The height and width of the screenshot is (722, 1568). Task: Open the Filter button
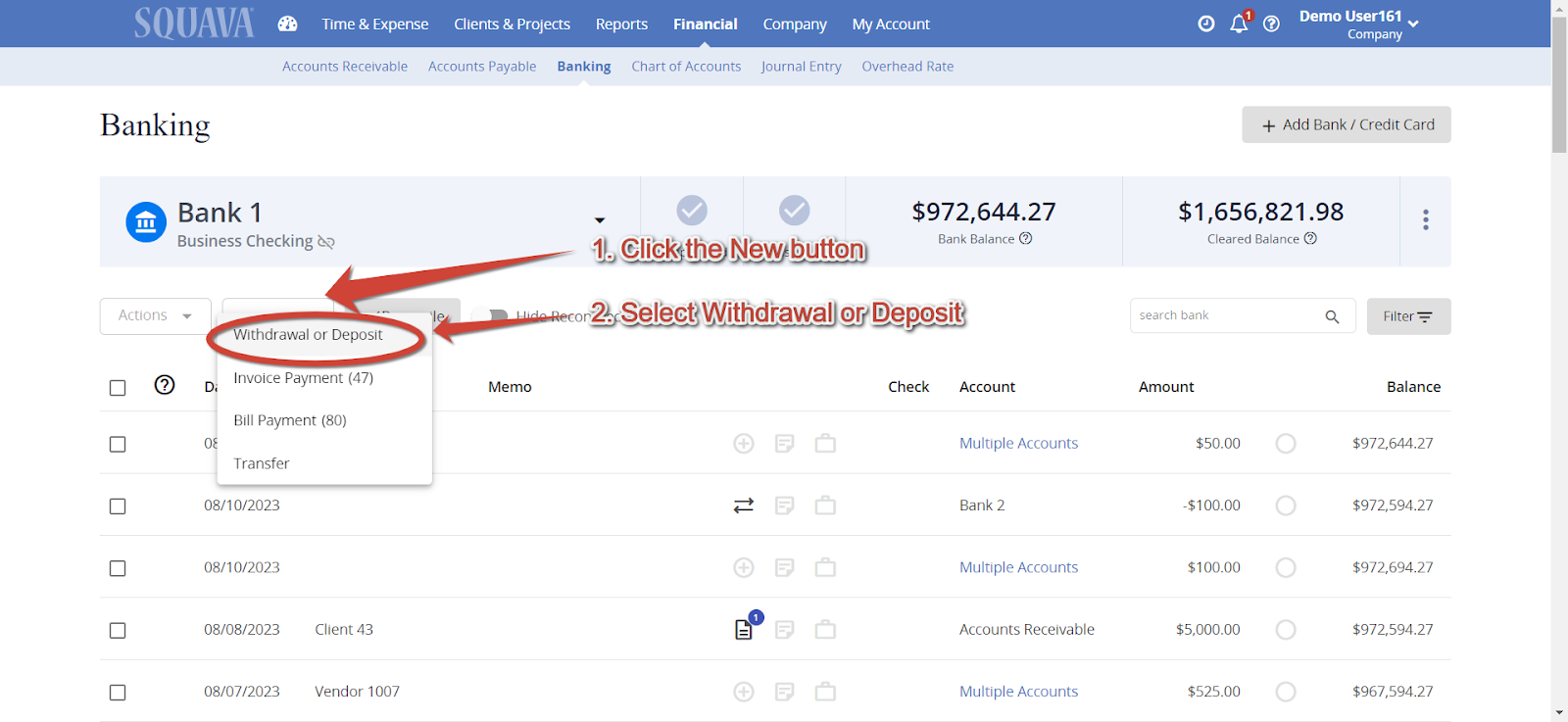tap(1408, 316)
